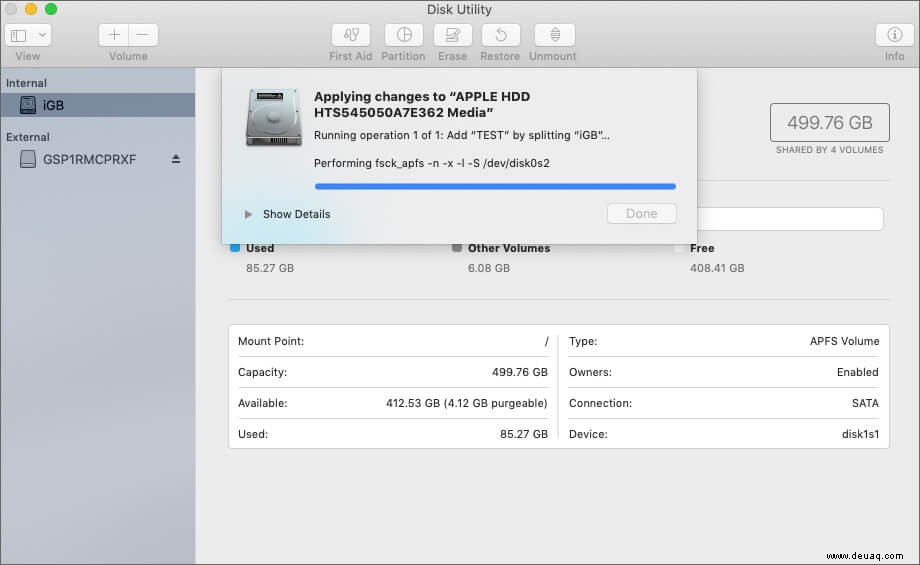Click the iGB disk icon in sidebar

28,105
